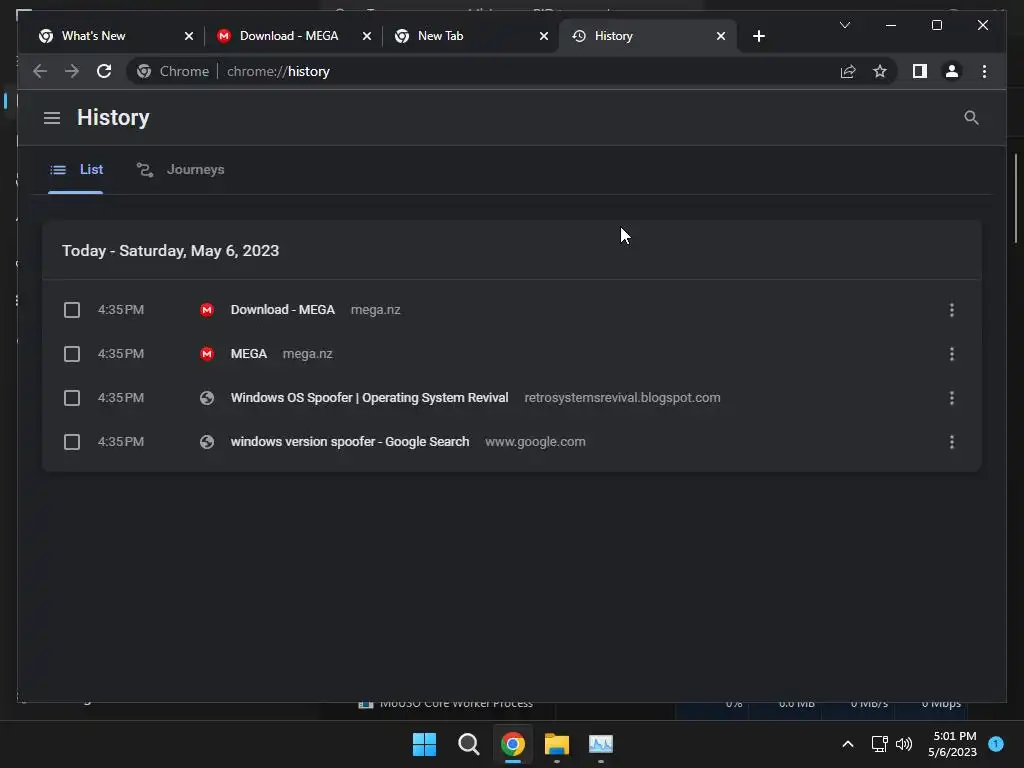Open Windows taskbar search
Image resolution: width=1024 pixels, height=768 pixels.
pyautogui.click(x=468, y=744)
